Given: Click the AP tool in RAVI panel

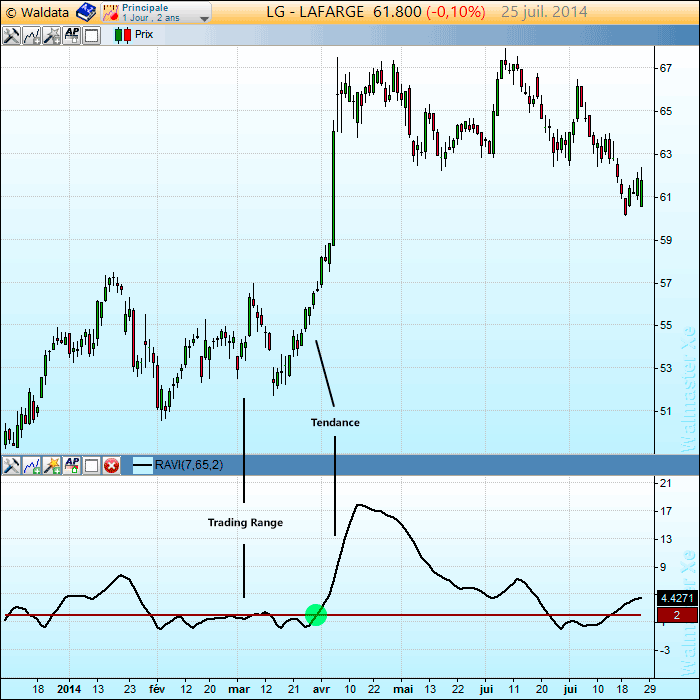Looking at the screenshot, I should tap(71, 466).
